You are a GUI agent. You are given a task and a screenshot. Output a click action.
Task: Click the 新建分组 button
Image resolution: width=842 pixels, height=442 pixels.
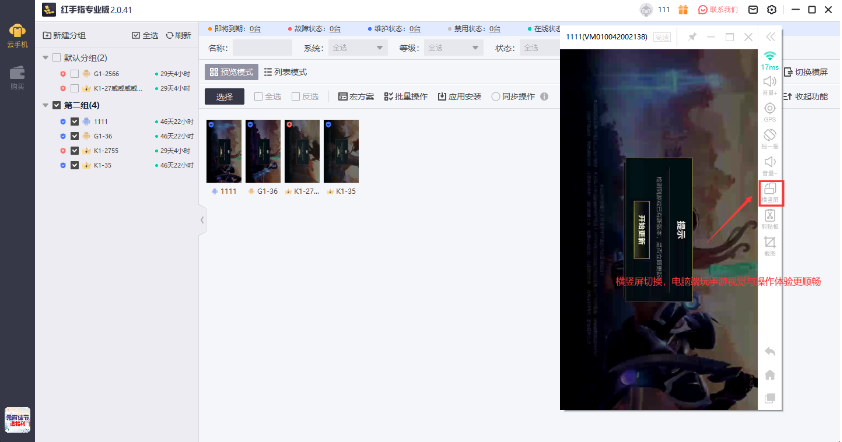coord(66,35)
